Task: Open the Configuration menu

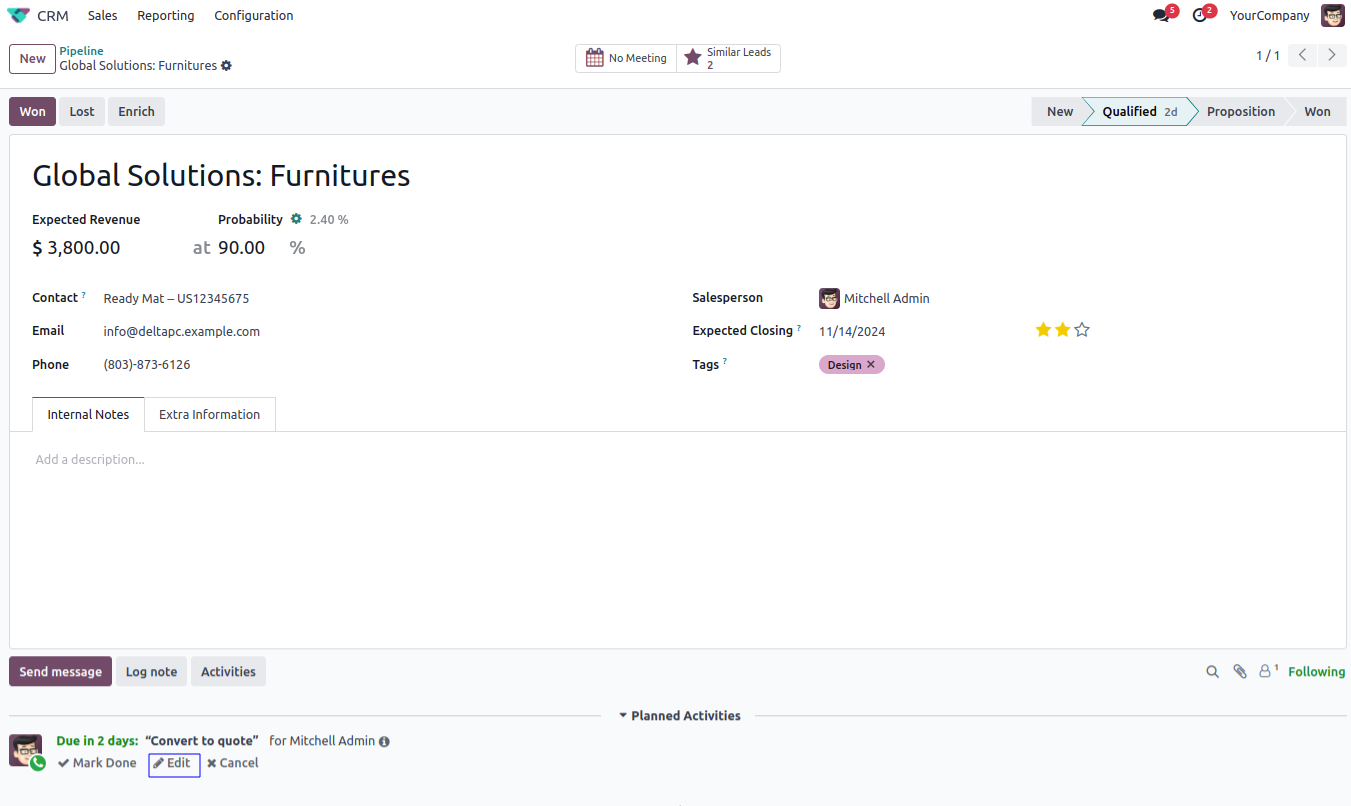Action: point(254,16)
